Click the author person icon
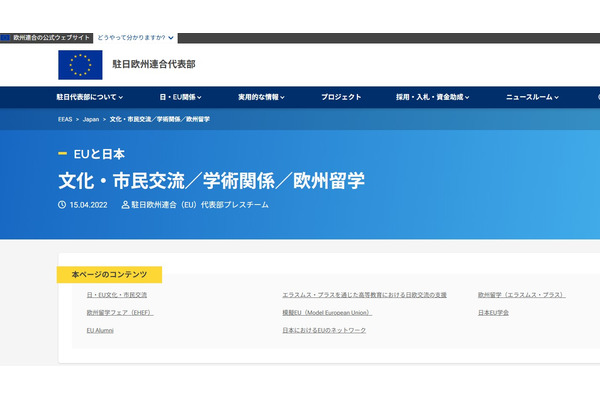The height and width of the screenshot is (400, 600). point(125,205)
